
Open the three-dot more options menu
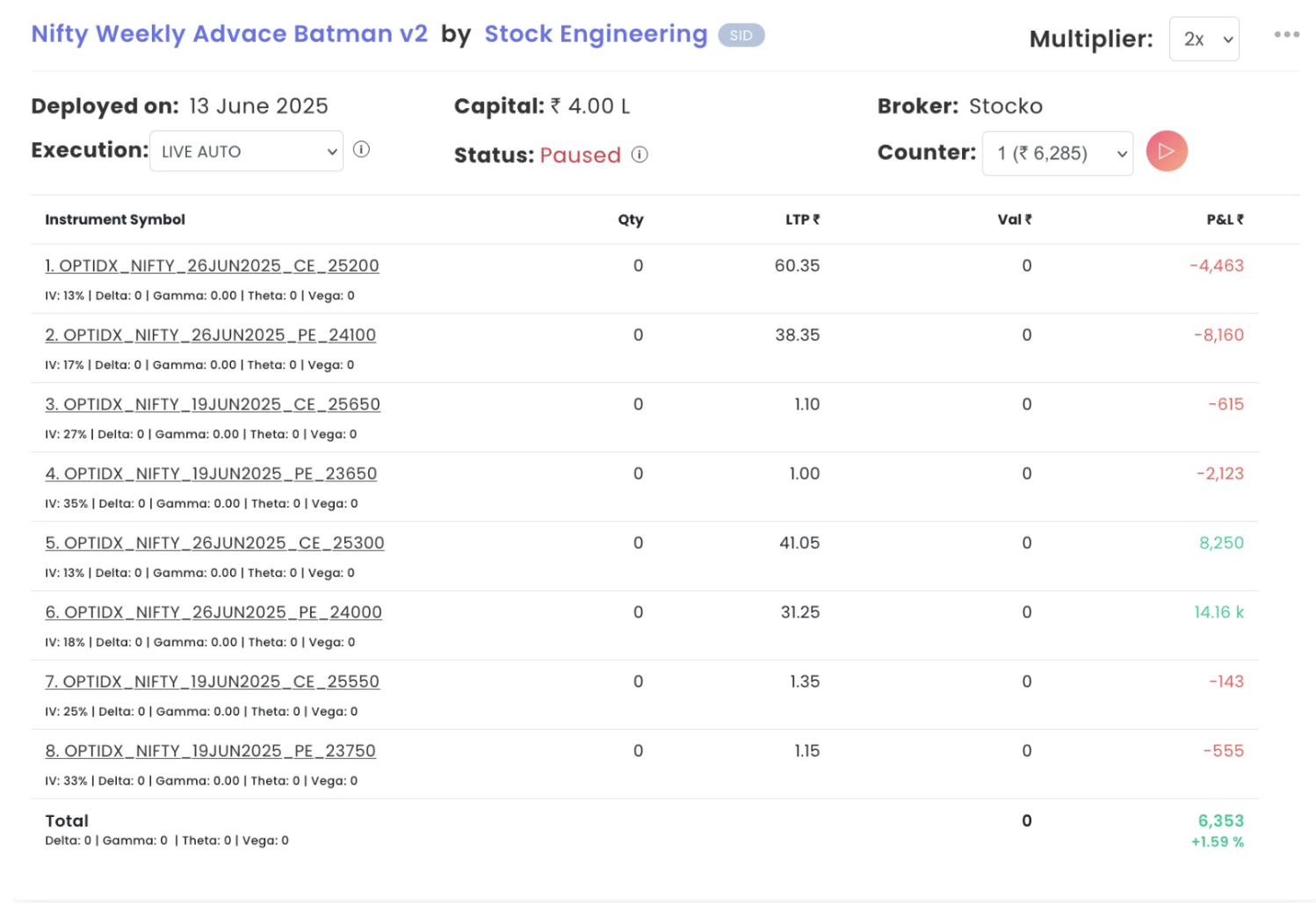click(x=1286, y=34)
